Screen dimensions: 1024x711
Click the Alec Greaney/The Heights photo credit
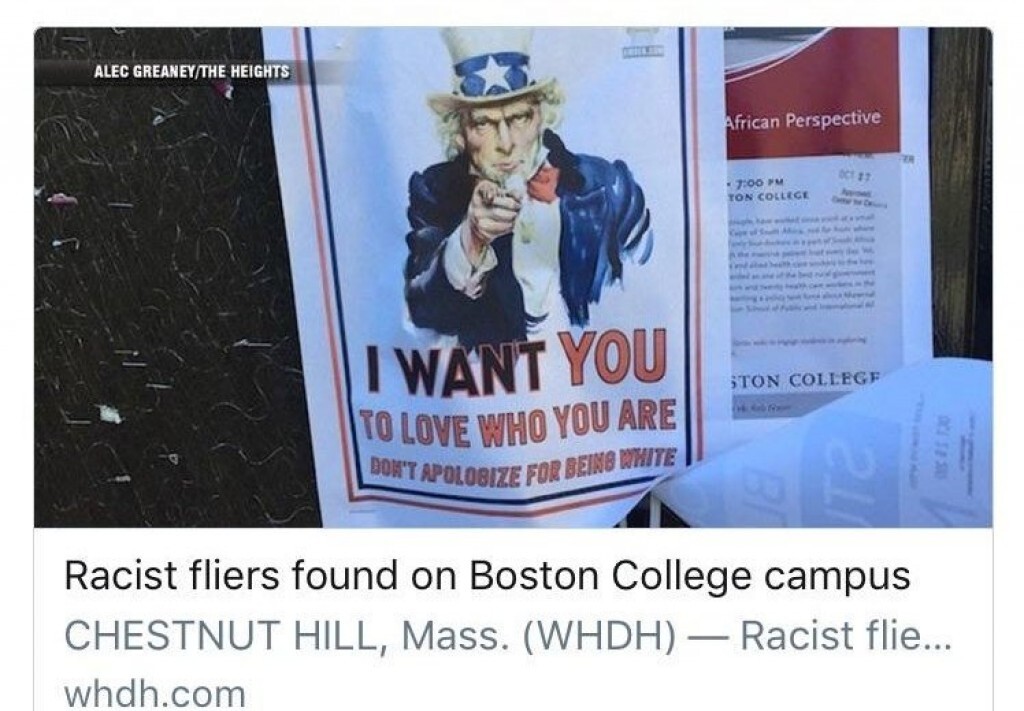coord(191,72)
